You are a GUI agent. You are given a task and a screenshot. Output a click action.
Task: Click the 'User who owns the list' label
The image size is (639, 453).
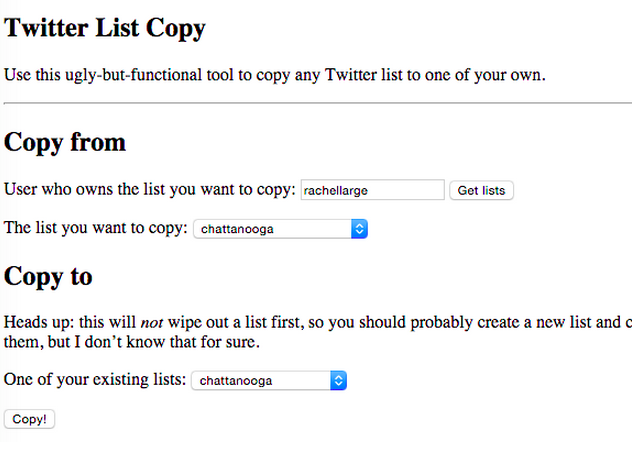point(150,190)
